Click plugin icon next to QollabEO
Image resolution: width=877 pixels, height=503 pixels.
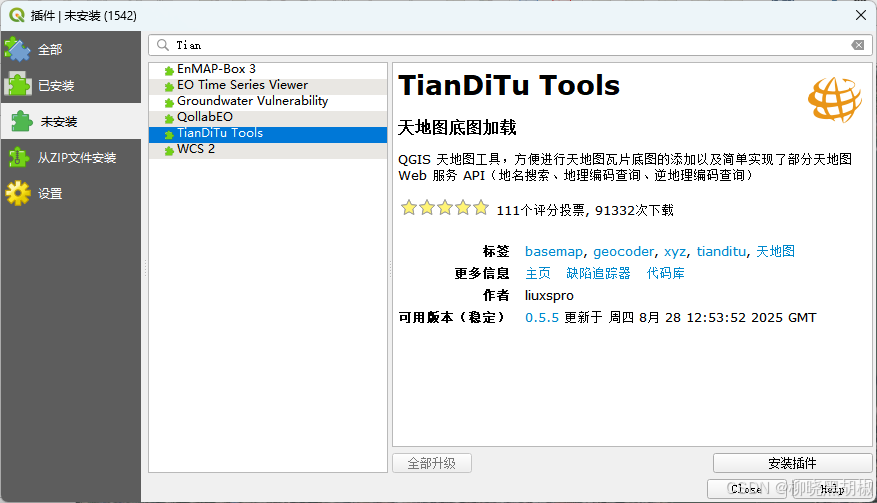[169, 119]
